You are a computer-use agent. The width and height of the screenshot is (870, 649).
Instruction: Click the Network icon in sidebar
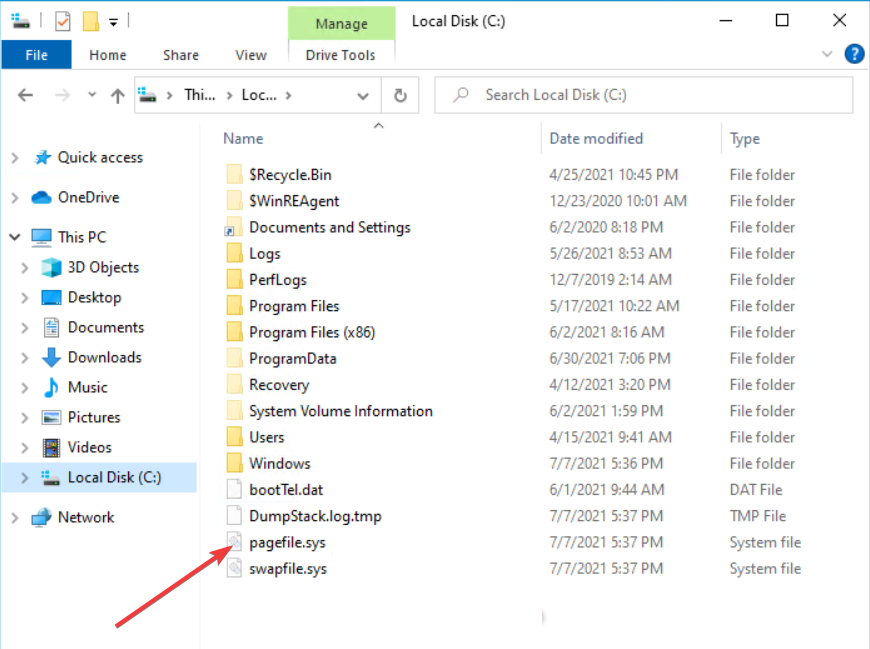(42, 518)
